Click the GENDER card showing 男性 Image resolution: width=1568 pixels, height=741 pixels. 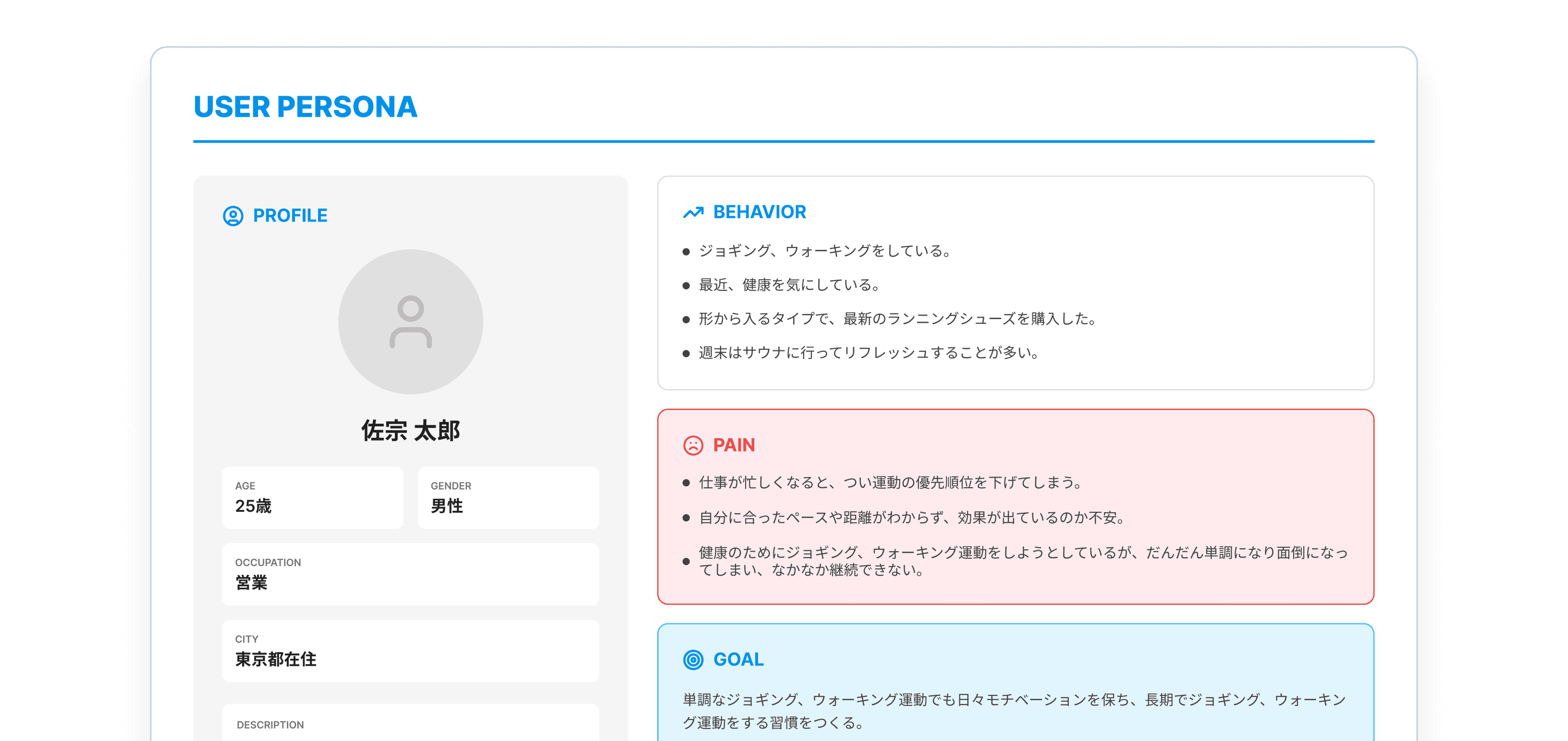[508, 497]
